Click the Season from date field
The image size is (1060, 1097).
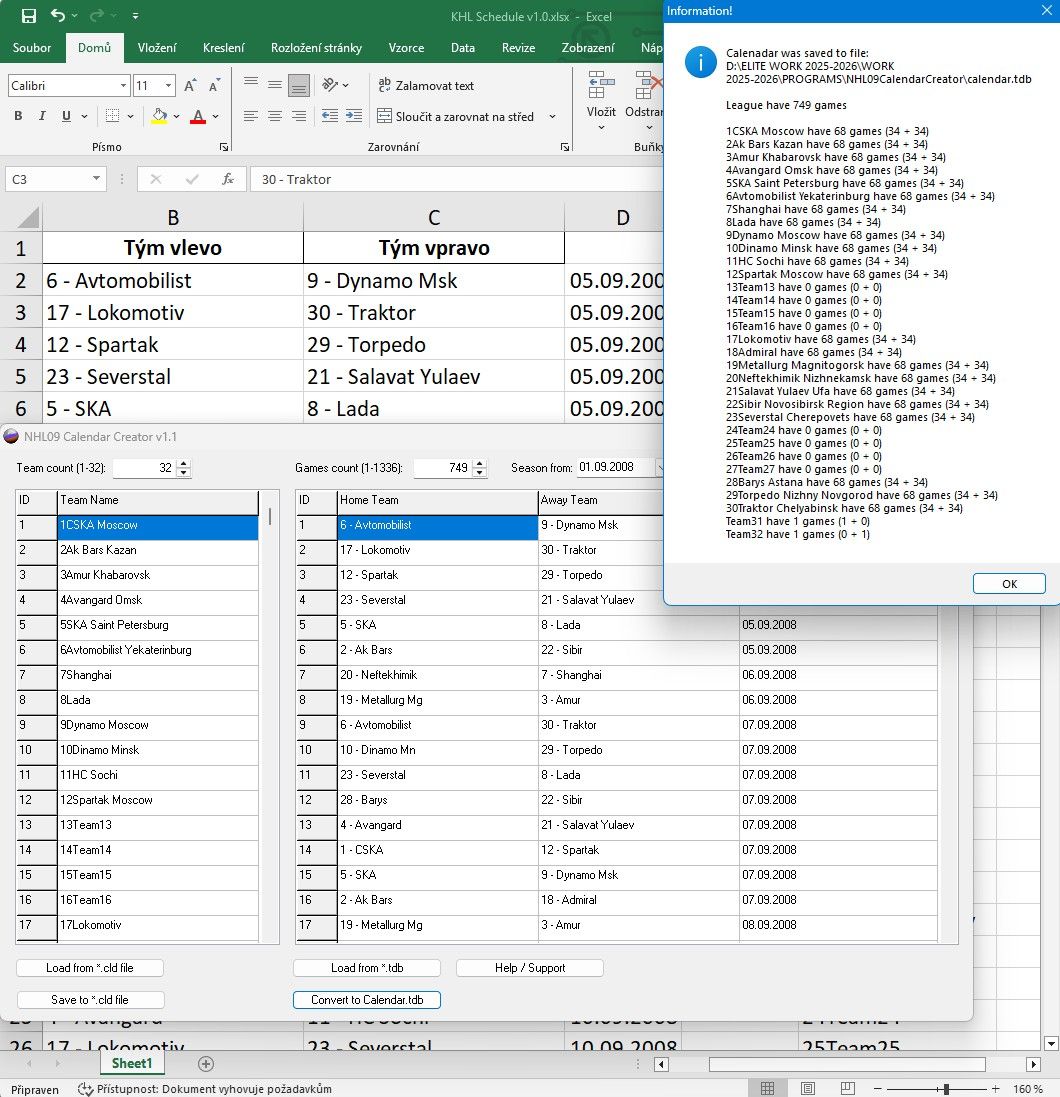tap(616, 467)
